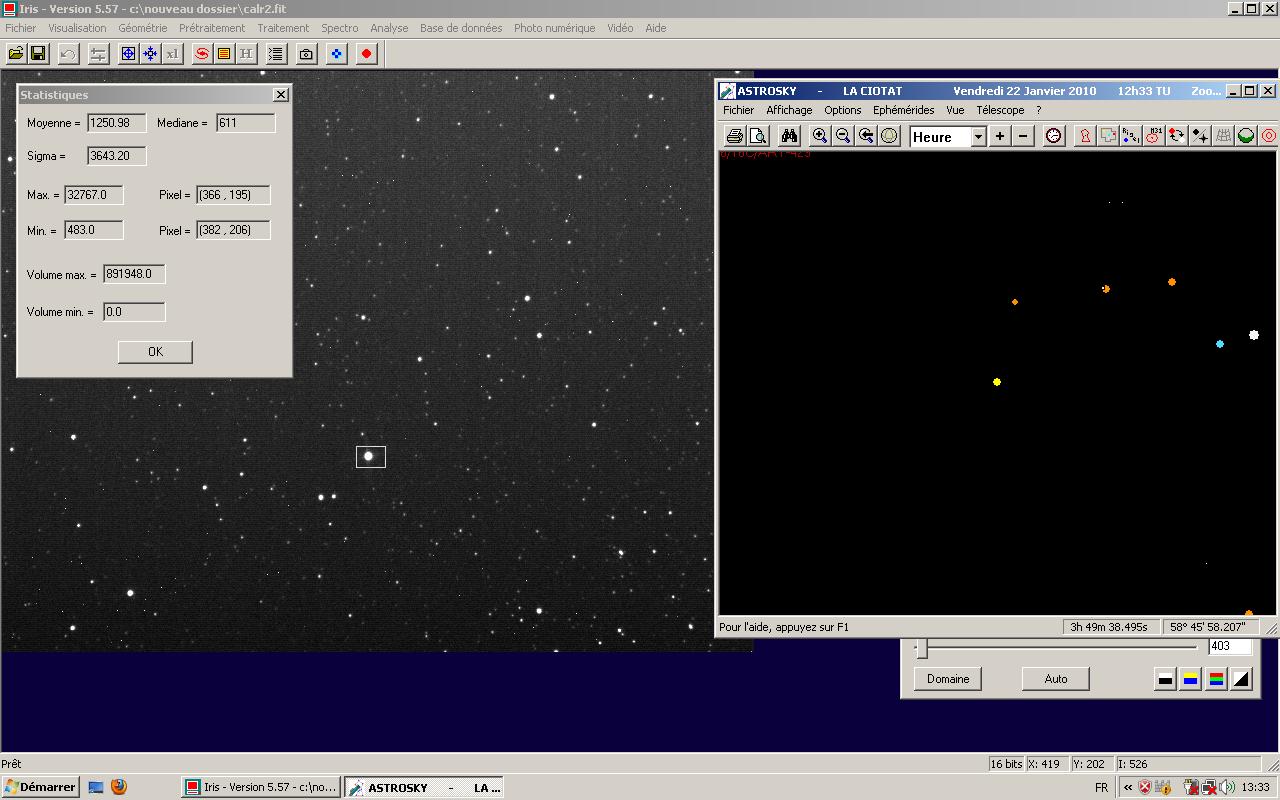1280x800 pixels.
Task: Open the Traitement menu in Iris
Action: 283,28
